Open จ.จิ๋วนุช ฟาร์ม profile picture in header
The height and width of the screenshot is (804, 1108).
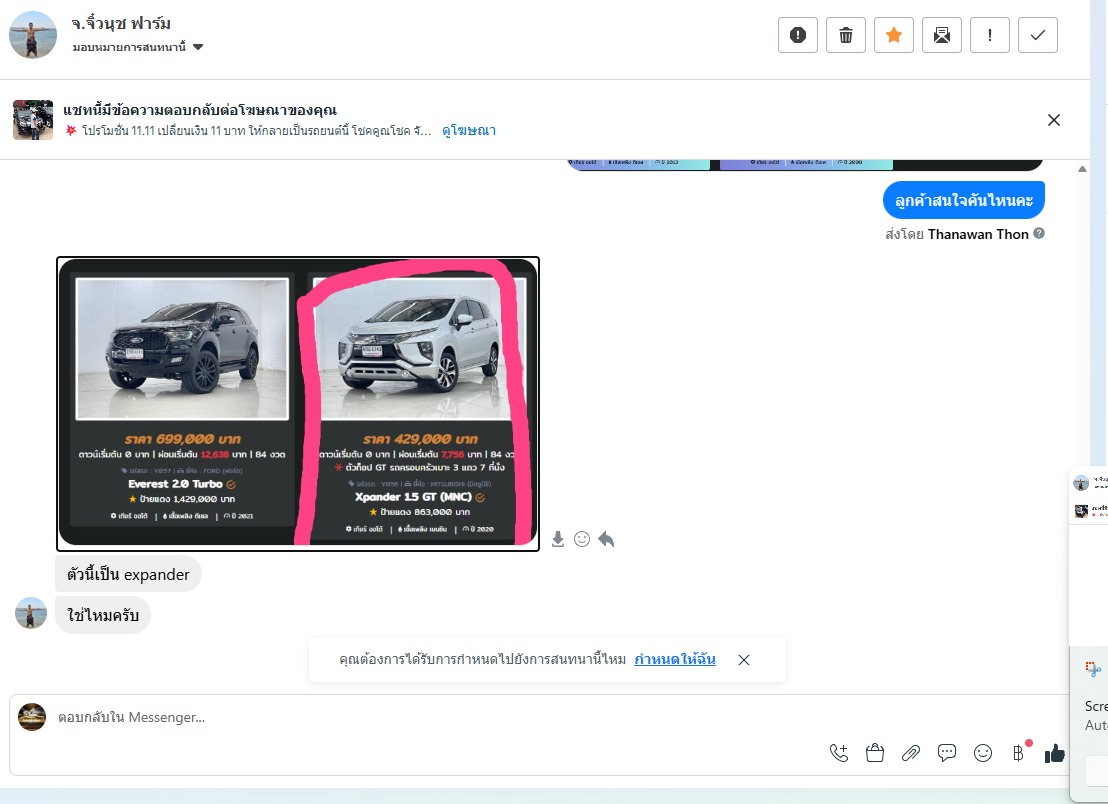[33, 35]
